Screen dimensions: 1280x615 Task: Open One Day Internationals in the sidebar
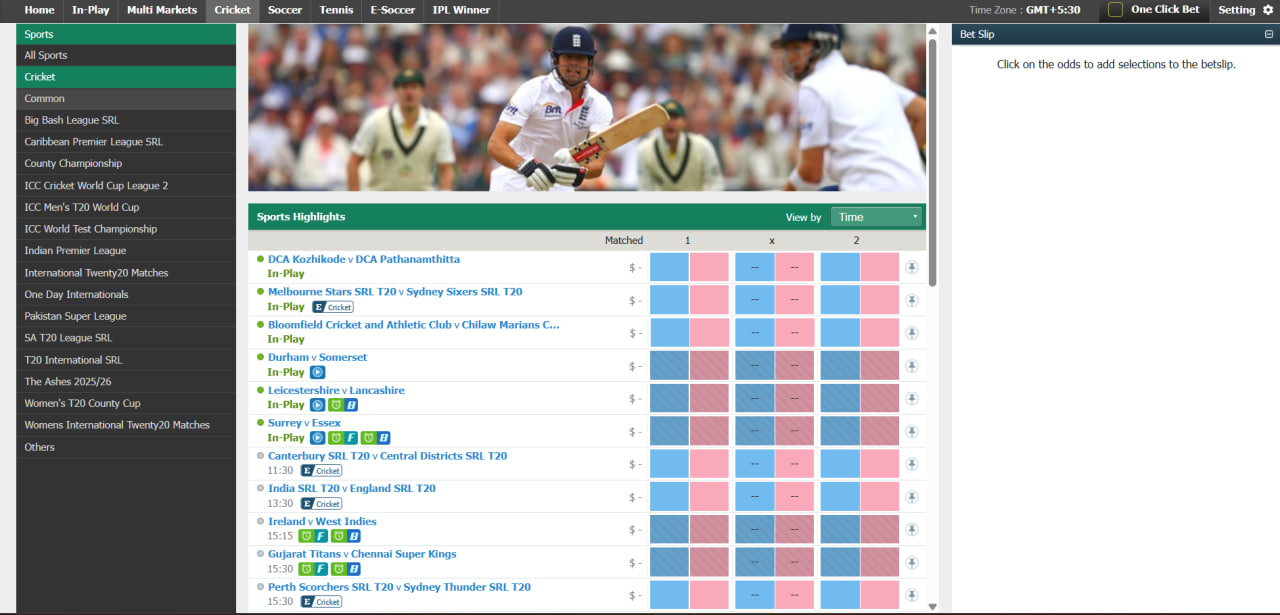pyautogui.click(x=126, y=294)
